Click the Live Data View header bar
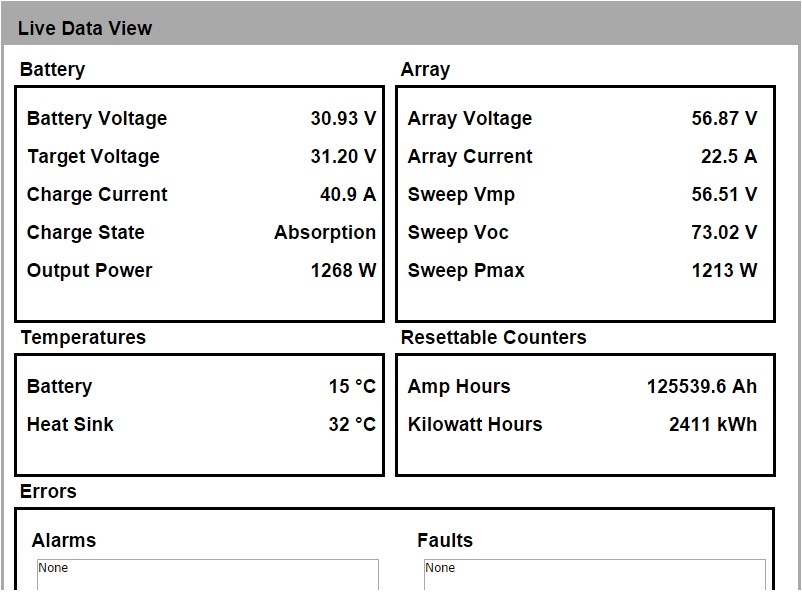This screenshot has width=802, height=598. 401,27
